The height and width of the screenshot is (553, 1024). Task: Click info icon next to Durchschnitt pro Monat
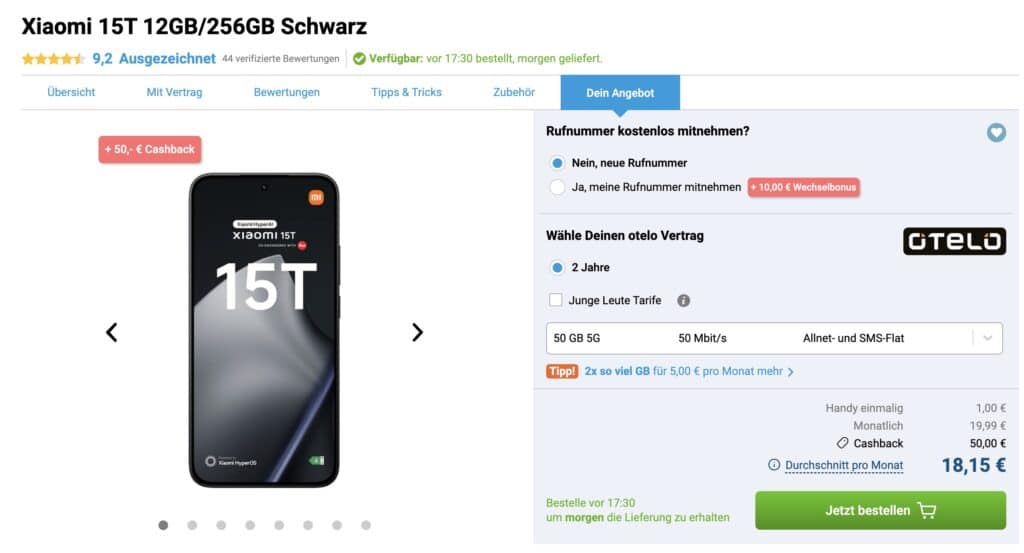point(774,465)
